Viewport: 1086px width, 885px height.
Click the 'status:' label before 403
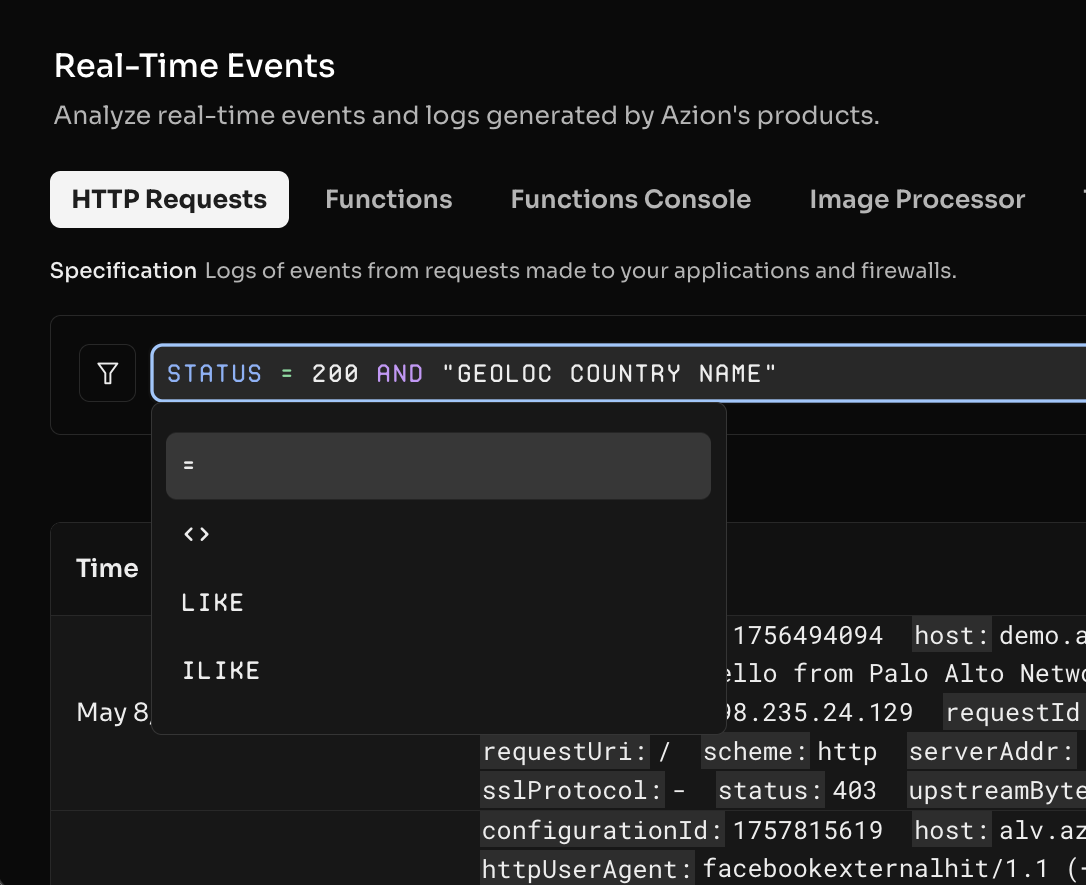coord(770,790)
